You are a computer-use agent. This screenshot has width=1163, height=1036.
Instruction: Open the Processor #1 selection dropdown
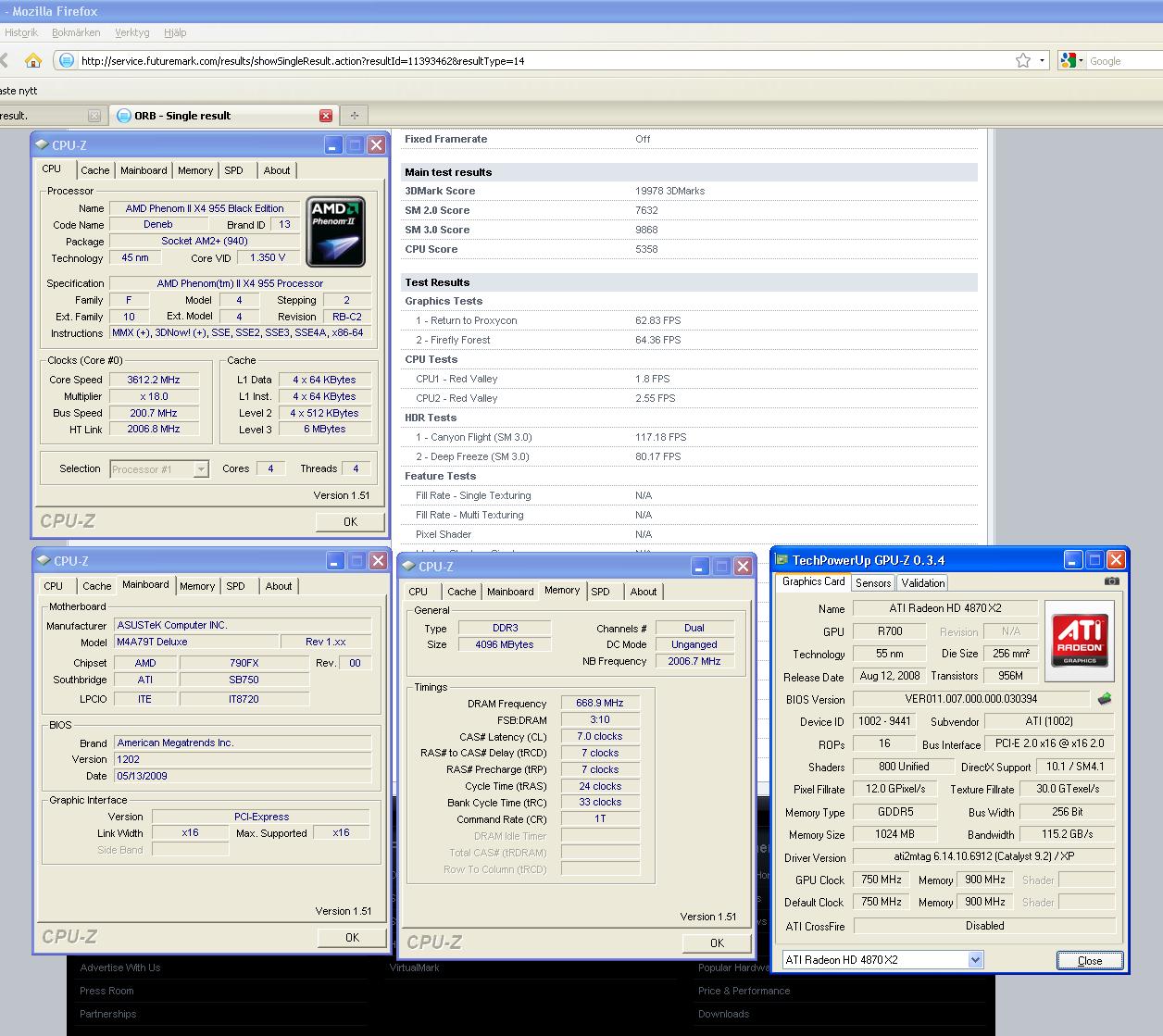pos(201,469)
